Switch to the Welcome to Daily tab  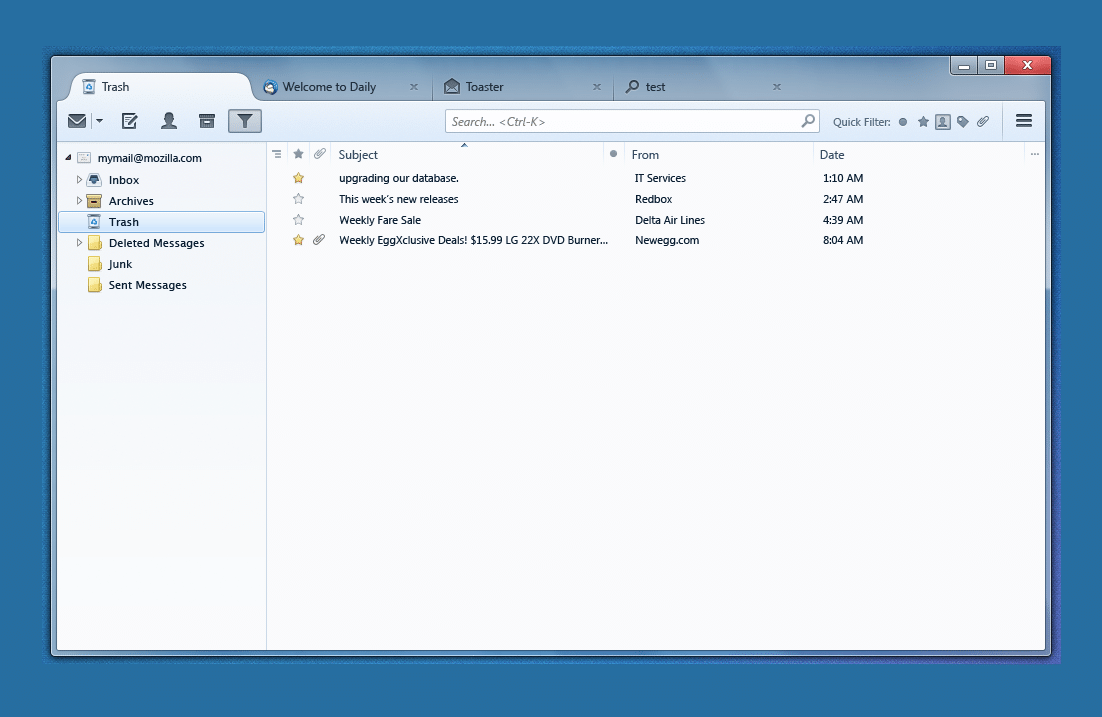click(x=329, y=87)
